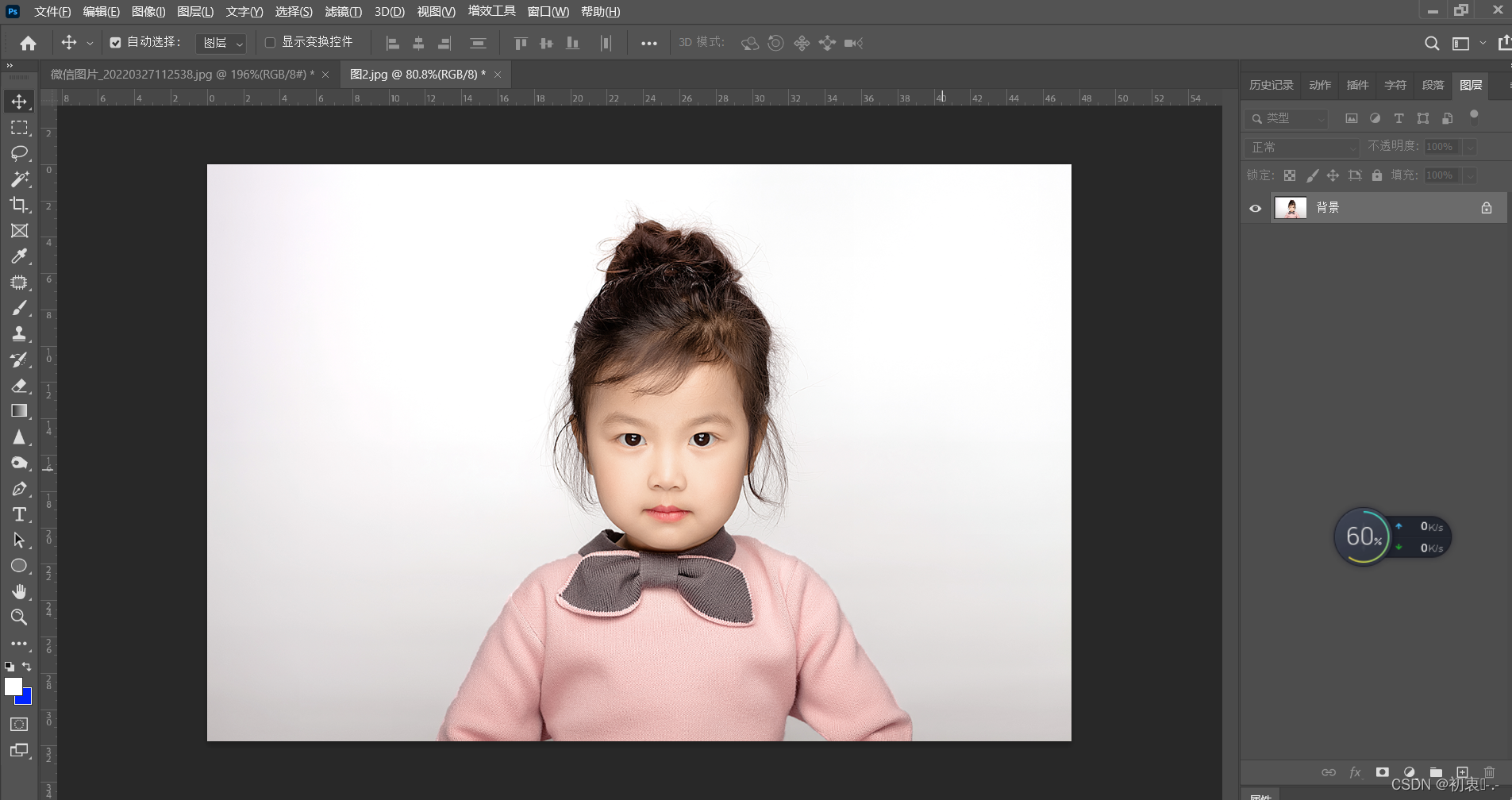Click the delete layer trash icon

click(1489, 772)
